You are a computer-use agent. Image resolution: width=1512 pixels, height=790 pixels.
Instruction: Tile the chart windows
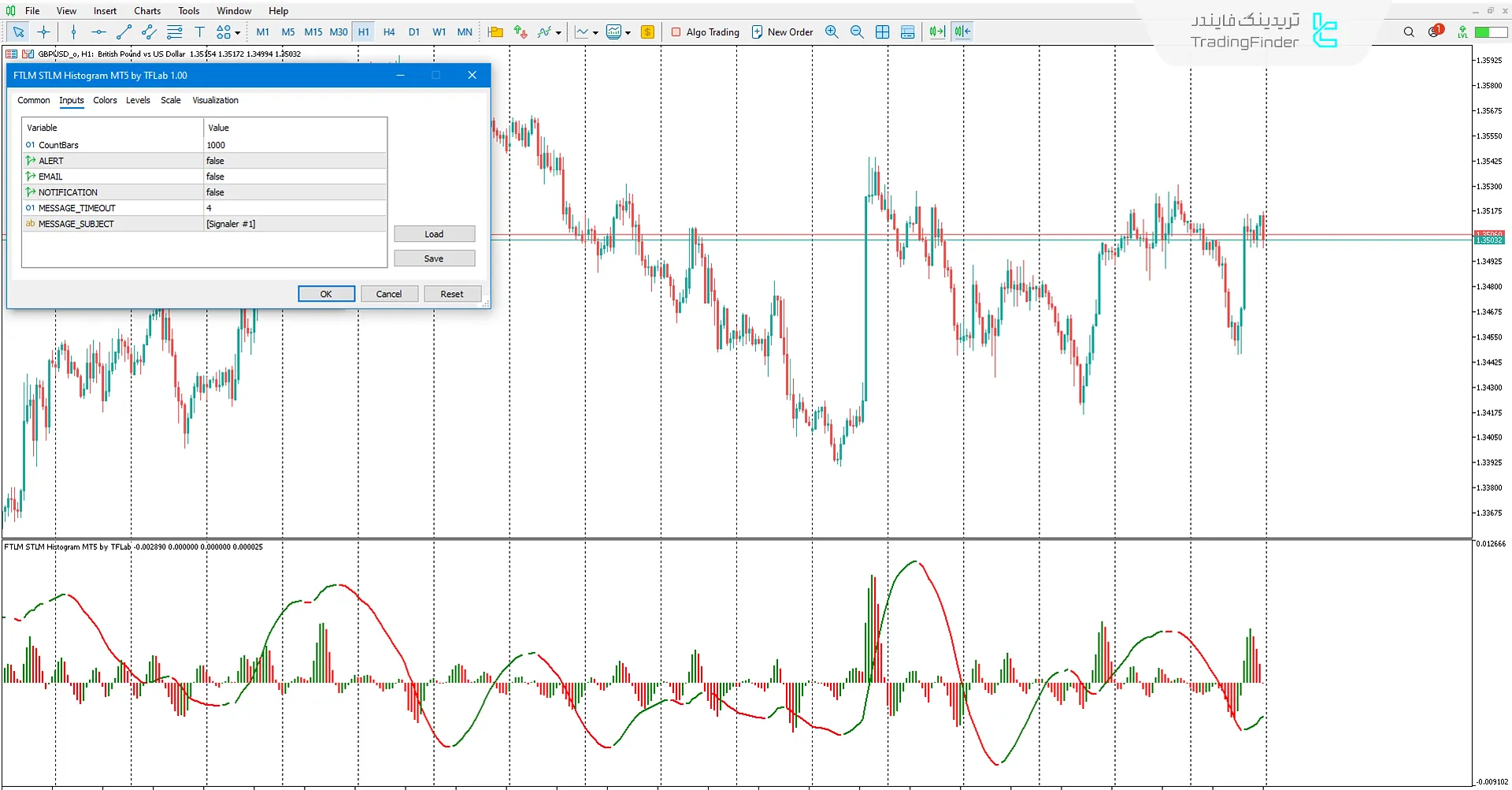[x=882, y=32]
